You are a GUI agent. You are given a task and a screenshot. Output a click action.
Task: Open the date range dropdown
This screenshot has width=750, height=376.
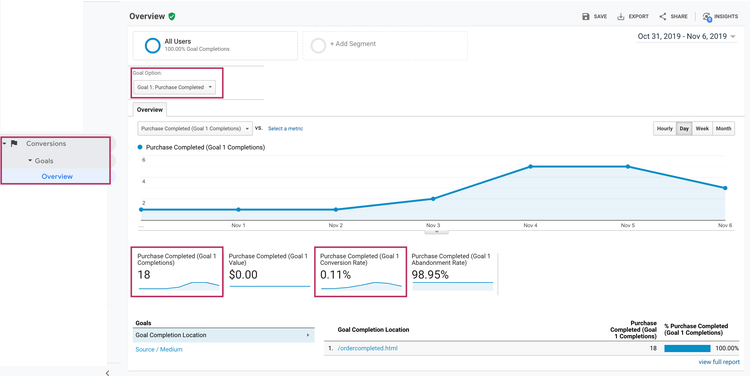click(686, 36)
